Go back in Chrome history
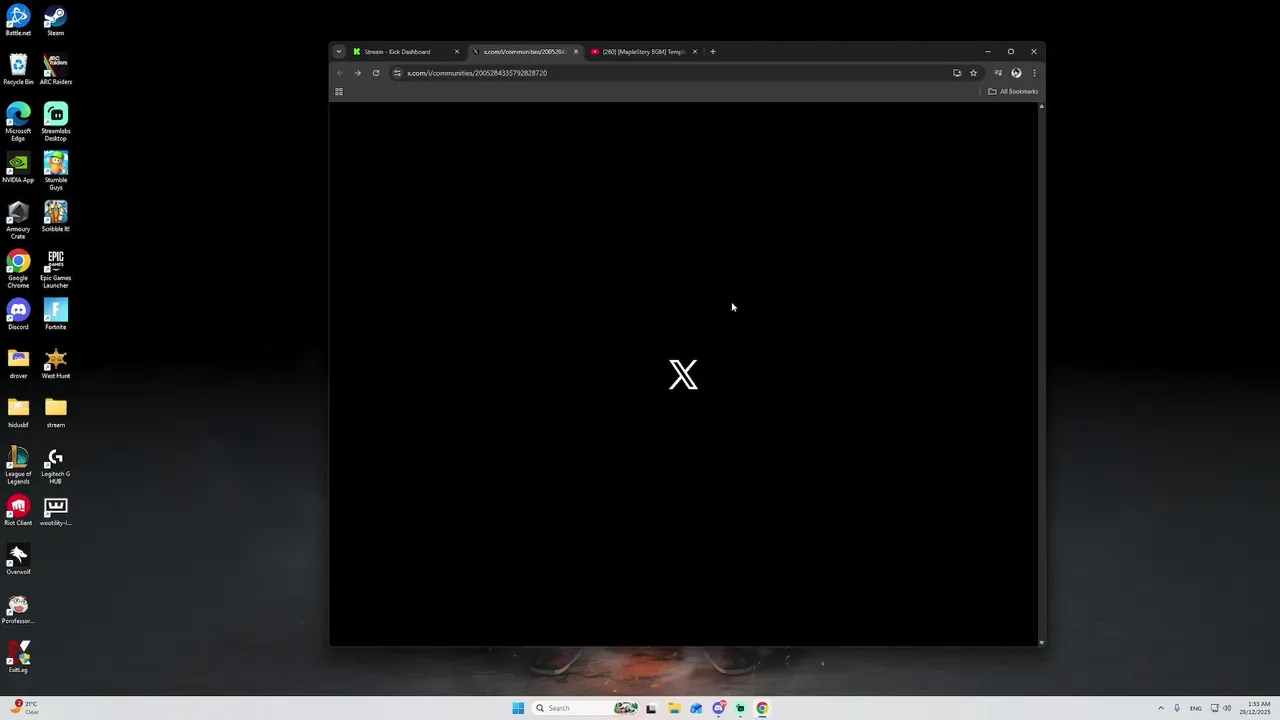1280x720 pixels. (x=340, y=73)
